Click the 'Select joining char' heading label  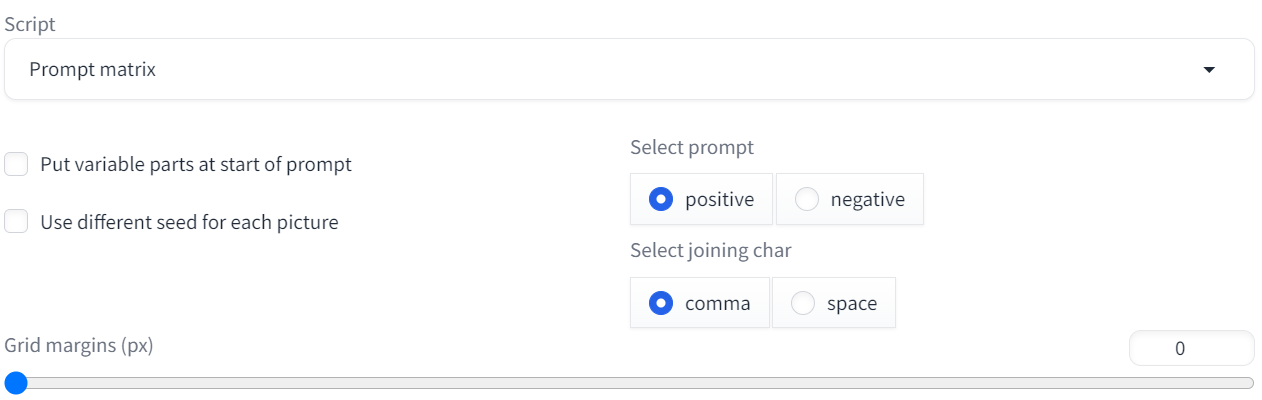(x=710, y=251)
